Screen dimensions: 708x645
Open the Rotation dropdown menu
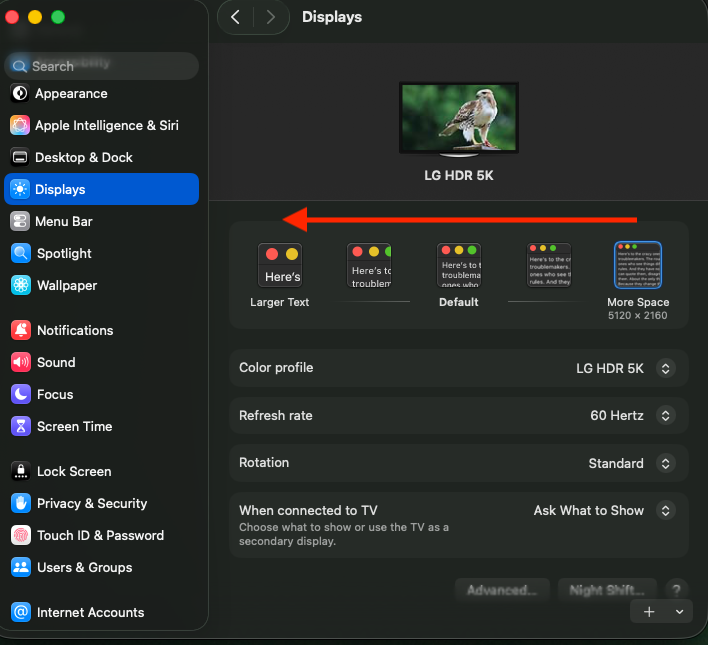[x=665, y=464]
